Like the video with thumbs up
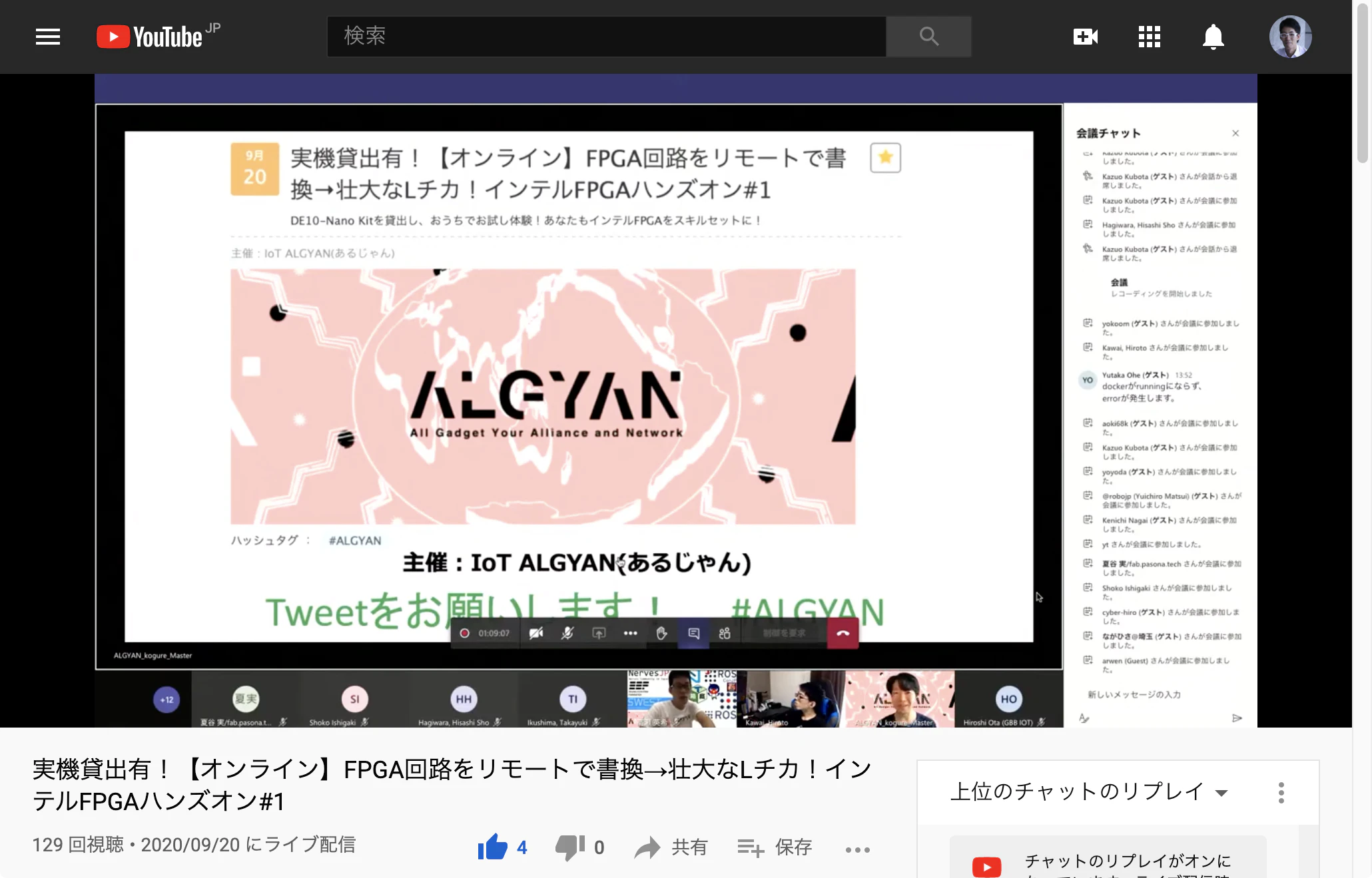 (493, 847)
